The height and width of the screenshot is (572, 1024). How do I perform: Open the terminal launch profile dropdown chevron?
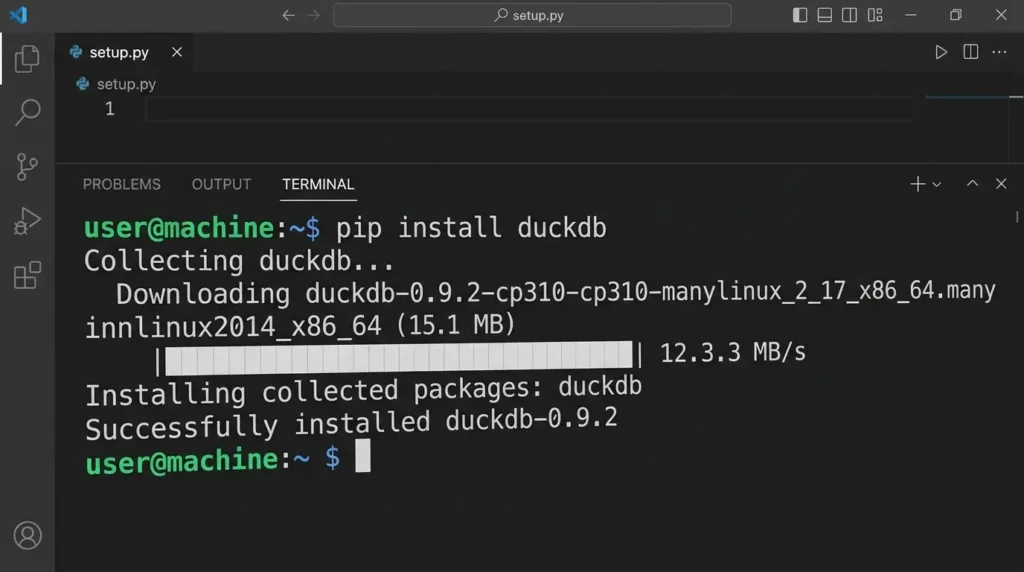click(936, 185)
